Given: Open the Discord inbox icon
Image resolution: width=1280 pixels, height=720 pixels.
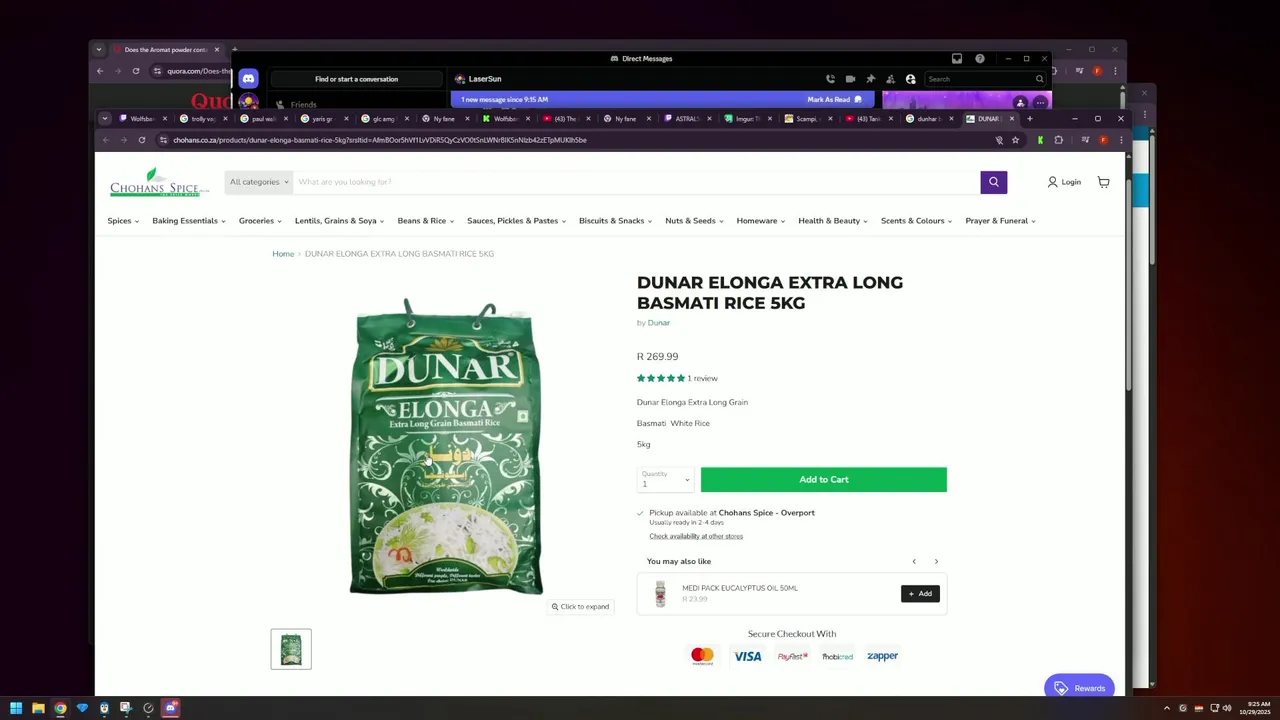Looking at the screenshot, I should click(957, 58).
